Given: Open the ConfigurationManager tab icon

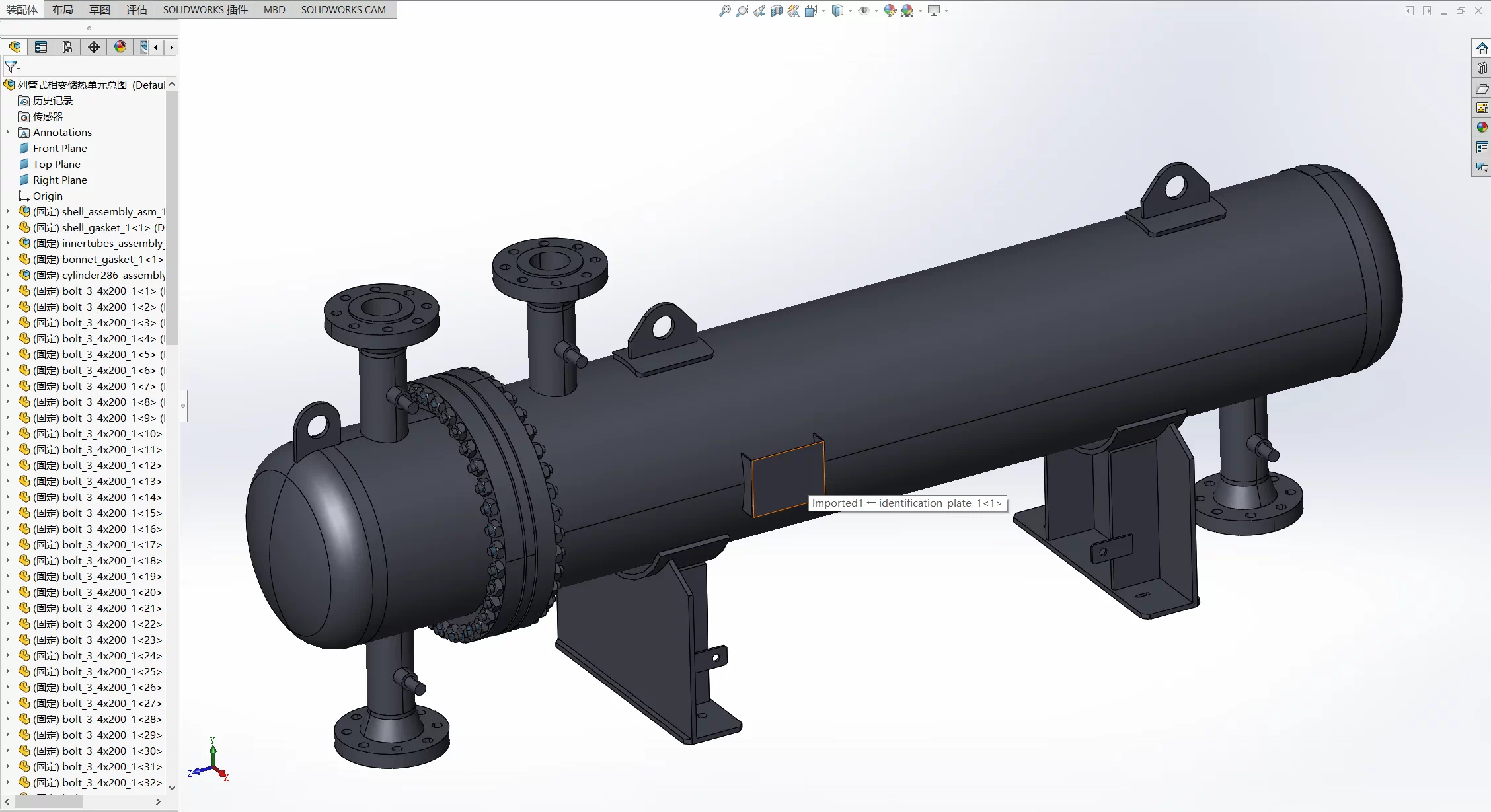Looking at the screenshot, I should 67,47.
